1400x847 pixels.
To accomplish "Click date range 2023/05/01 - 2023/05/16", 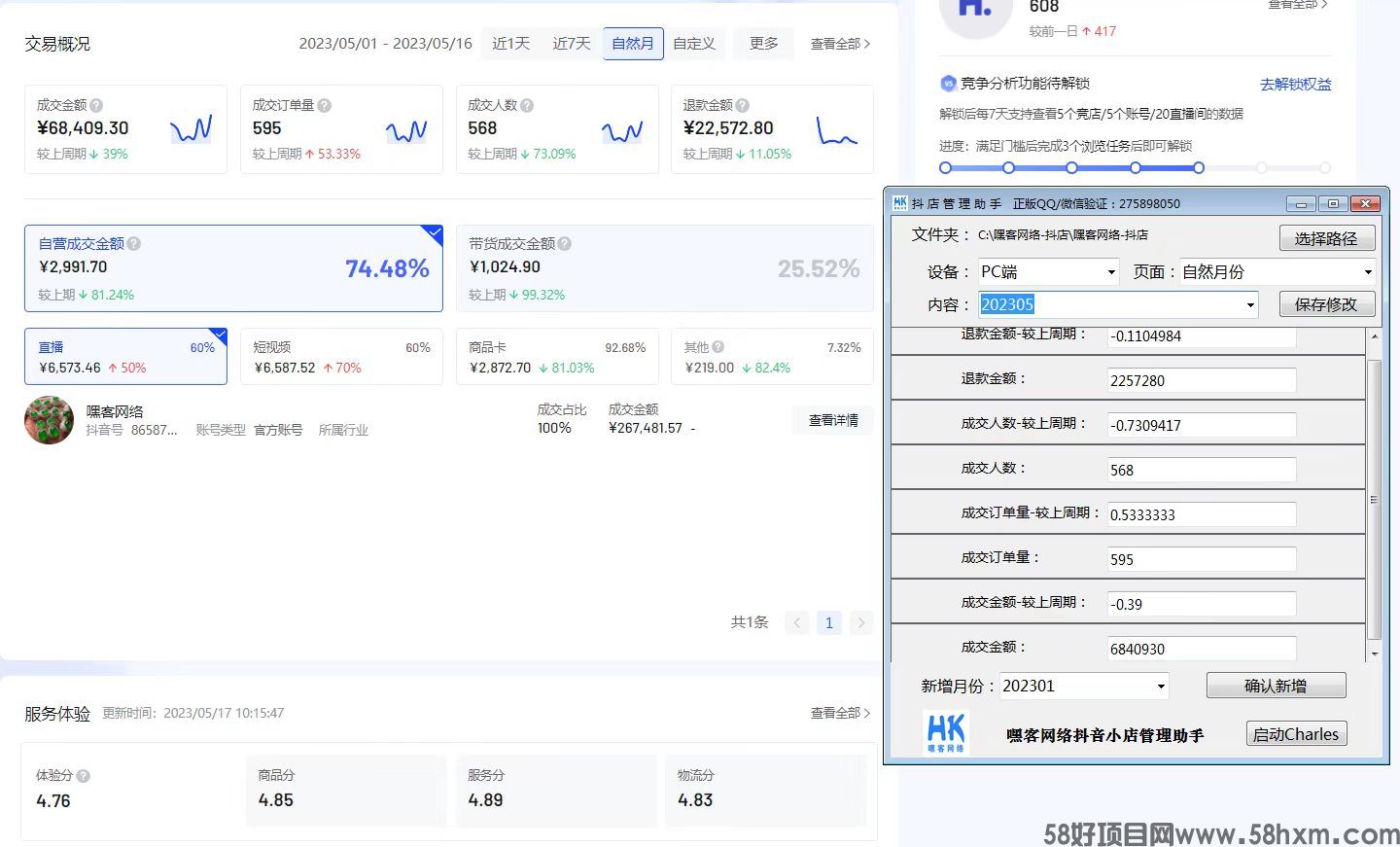I will coord(385,44).
